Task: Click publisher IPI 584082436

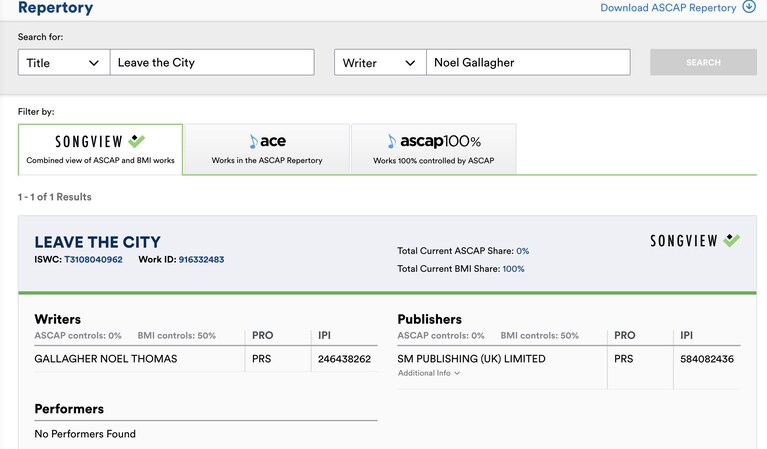Action: (707, 359)
